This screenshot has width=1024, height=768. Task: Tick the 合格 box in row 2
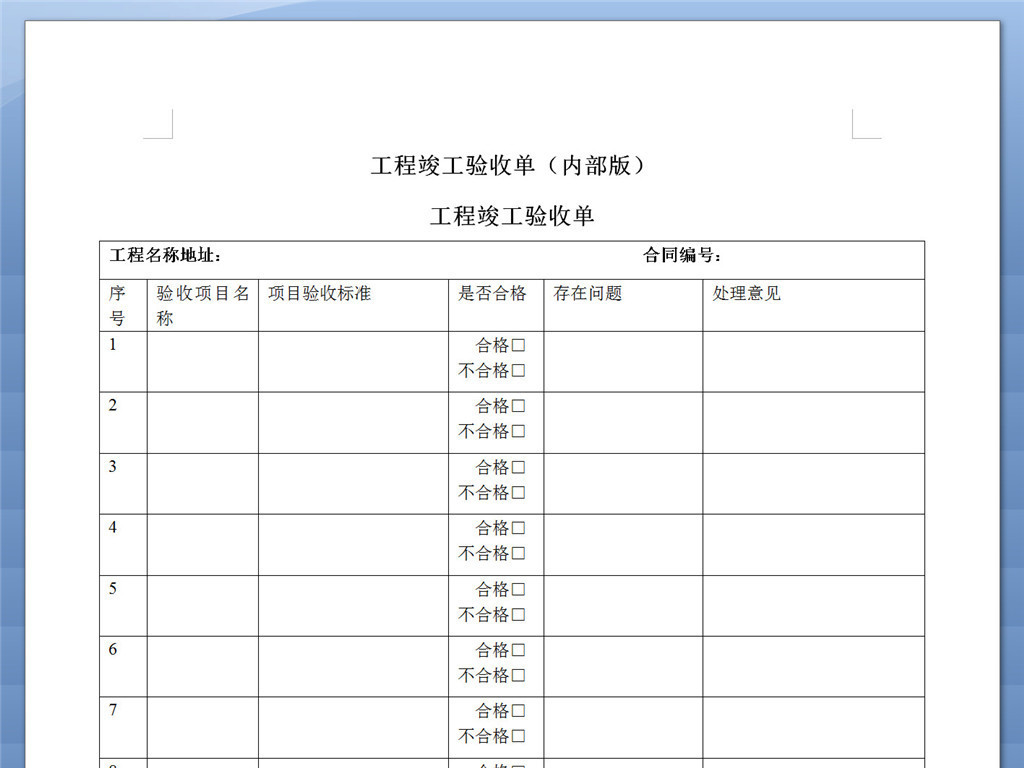pos(518,407)
